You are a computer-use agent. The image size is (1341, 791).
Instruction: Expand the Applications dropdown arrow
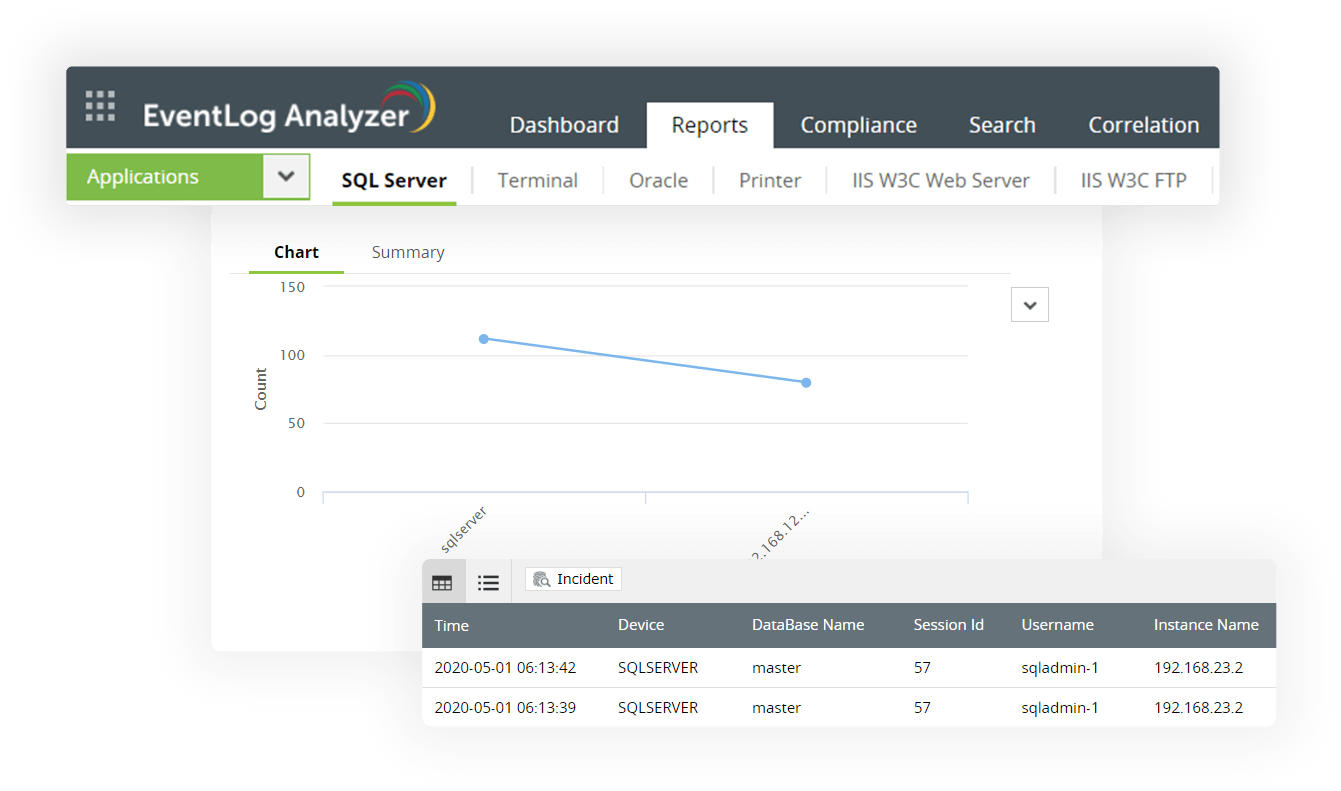point(286,177)
